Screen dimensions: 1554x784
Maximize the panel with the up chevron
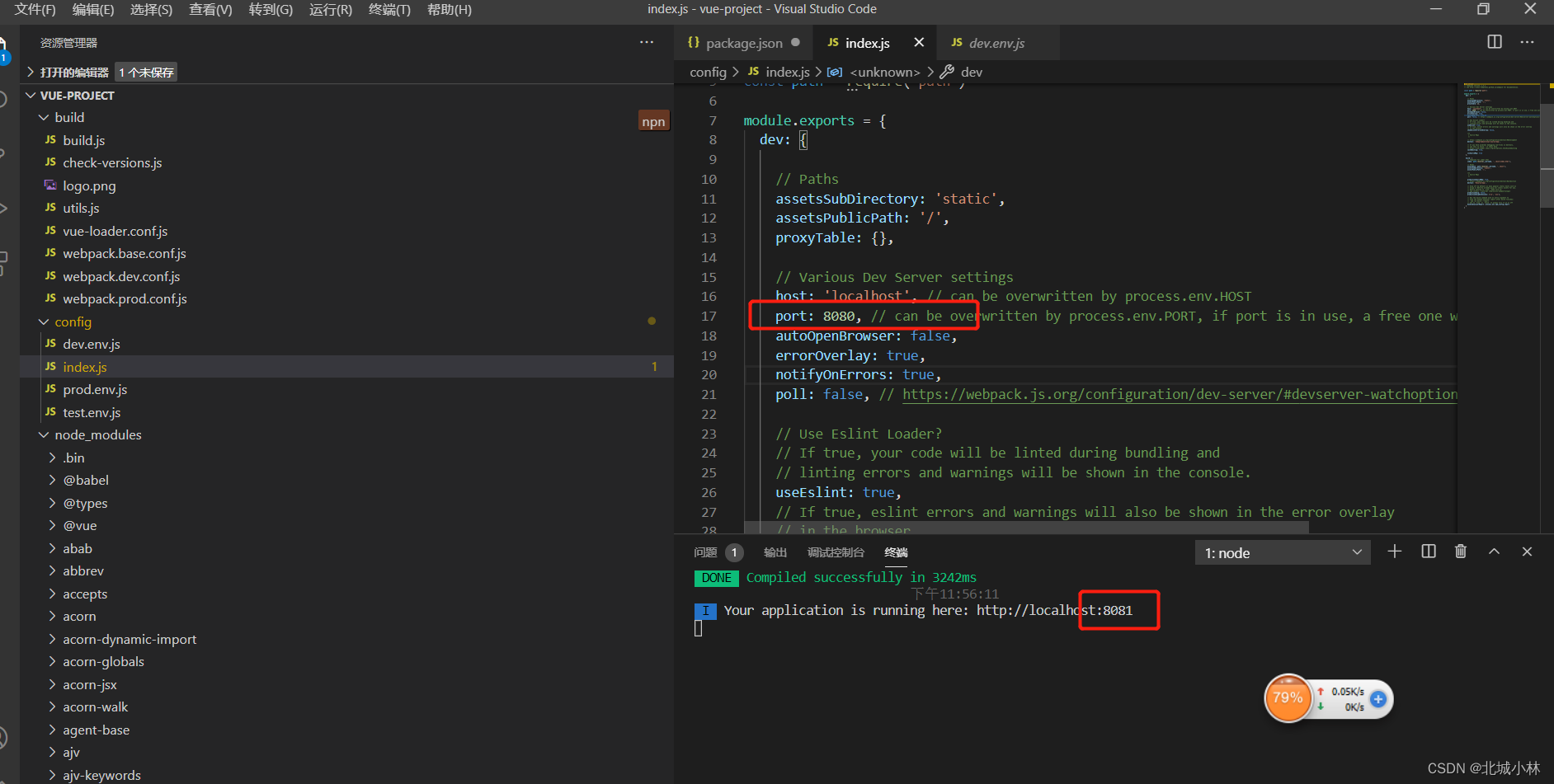1494,552
